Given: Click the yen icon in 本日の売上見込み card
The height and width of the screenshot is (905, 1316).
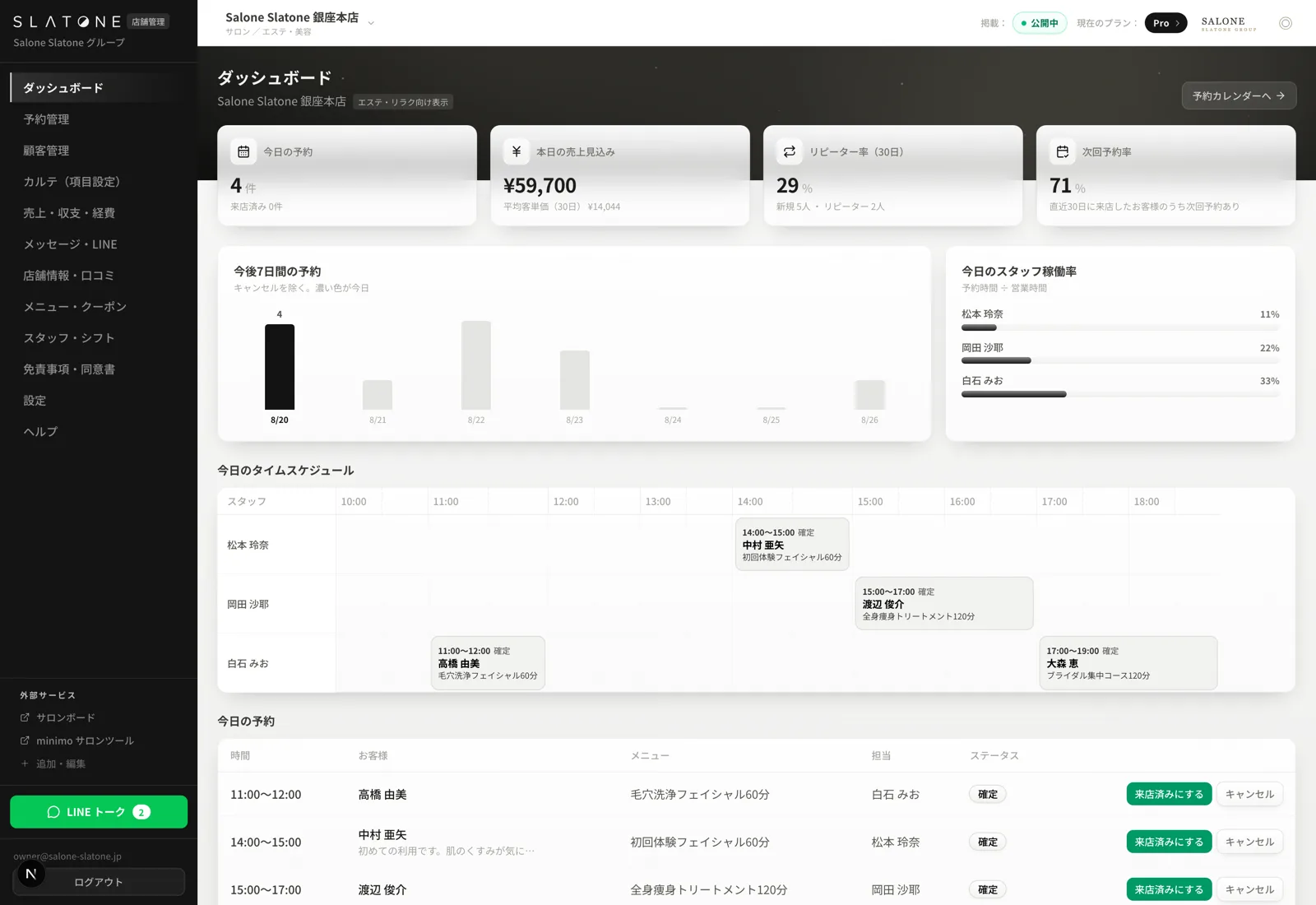Looking at the screenshot, I should [517, 151].
